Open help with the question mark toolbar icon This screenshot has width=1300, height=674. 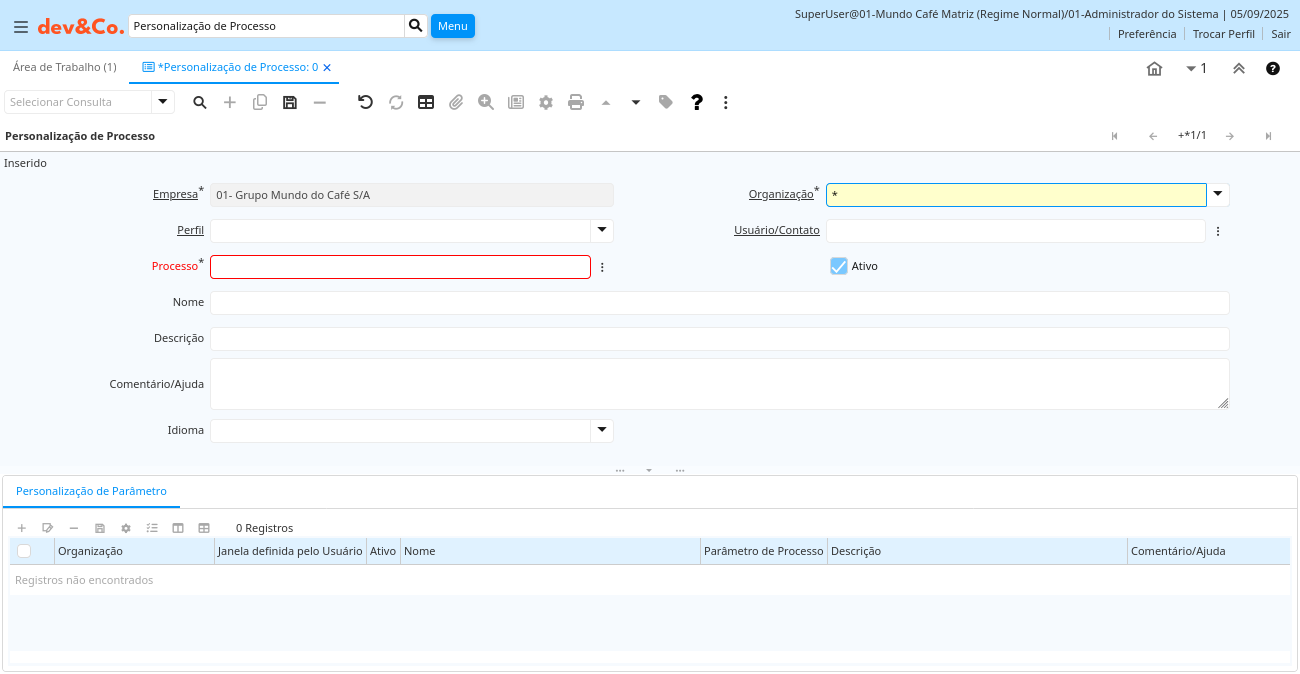coord(697,102)
